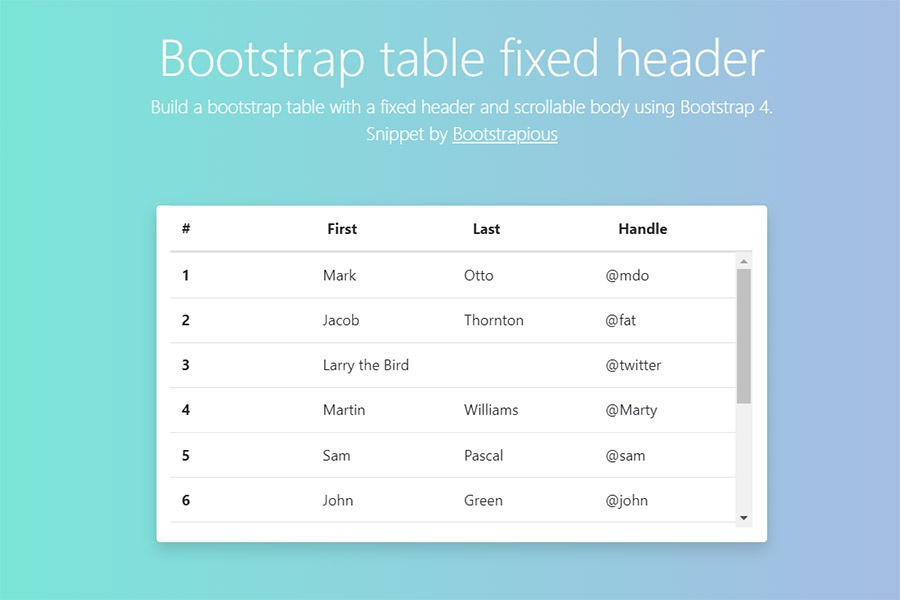
Task: Click the "@twitter" handle cell
Action: (x=633, y=365)
